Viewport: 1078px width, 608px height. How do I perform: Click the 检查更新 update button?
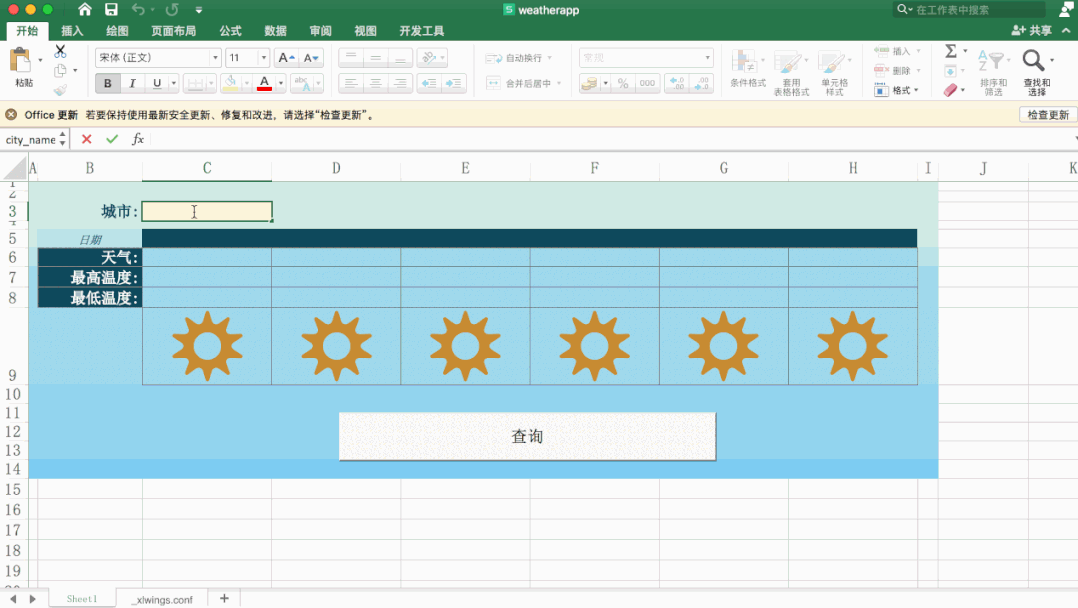(1046, 114)
